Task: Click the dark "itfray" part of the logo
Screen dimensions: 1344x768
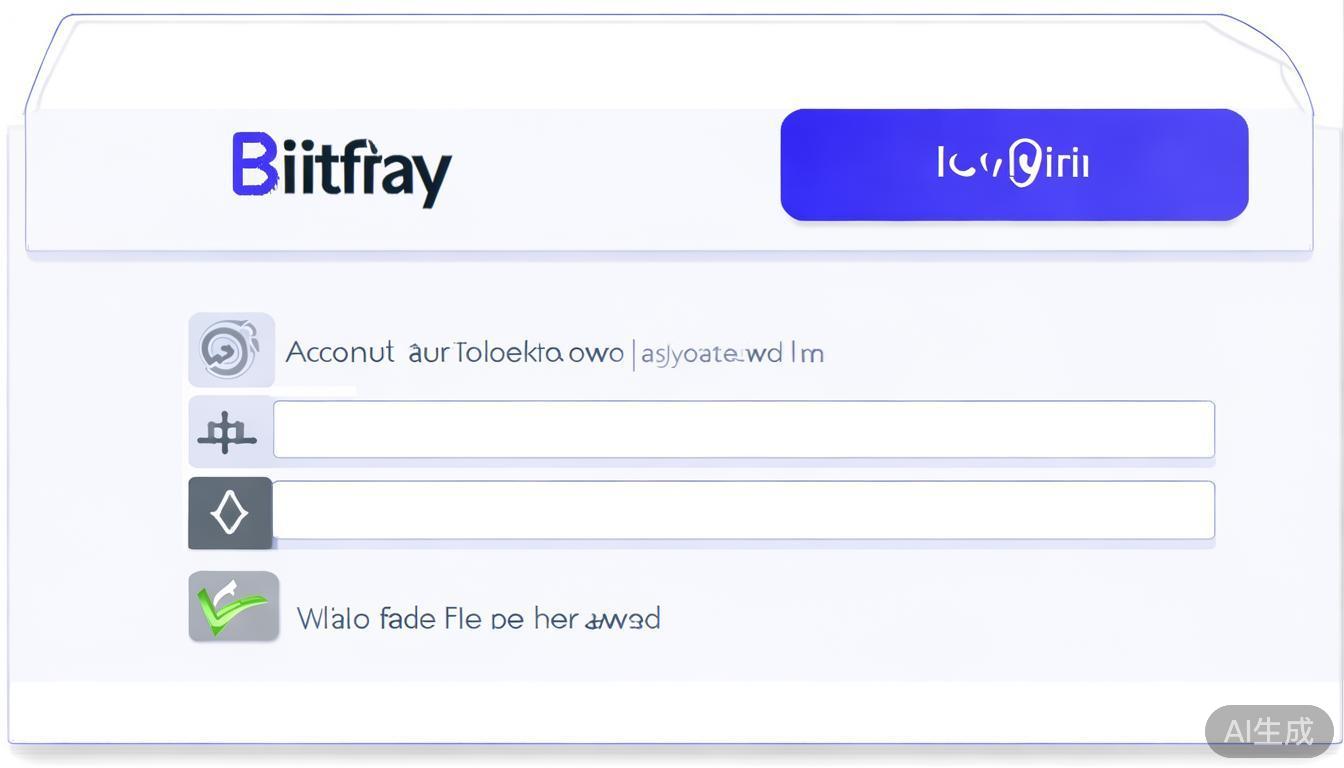Action: tap(366, 172)
